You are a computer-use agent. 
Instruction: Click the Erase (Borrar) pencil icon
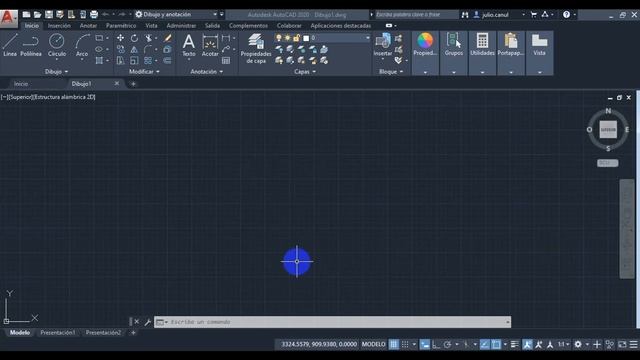pos(167,38)
